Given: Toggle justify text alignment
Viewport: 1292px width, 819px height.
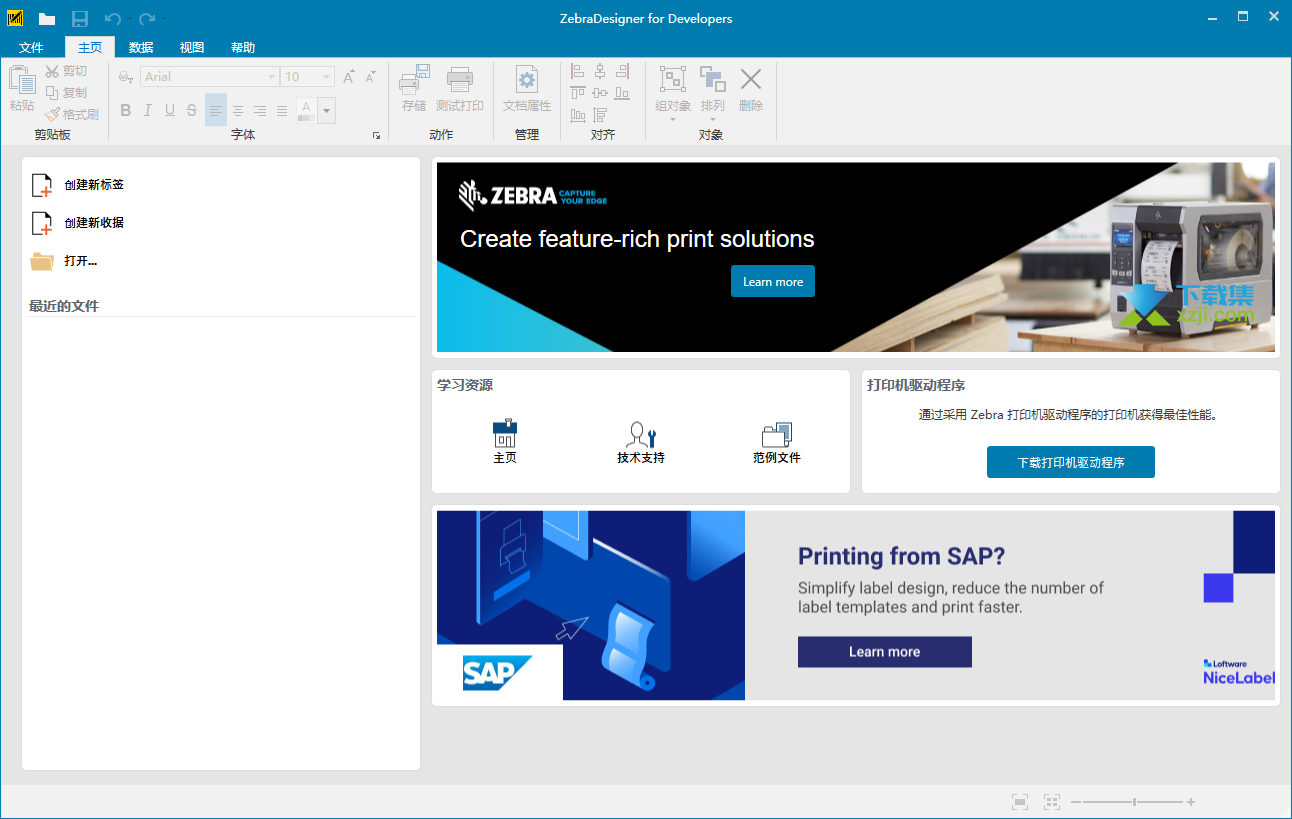Looking at the screenshot, I should coord(282,110).
